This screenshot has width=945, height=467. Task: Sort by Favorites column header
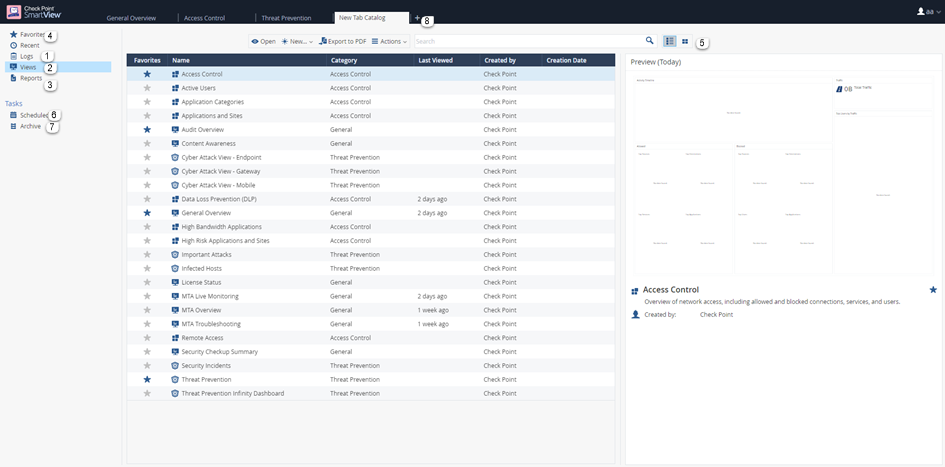pyautogui.click(x=147, y=60)
